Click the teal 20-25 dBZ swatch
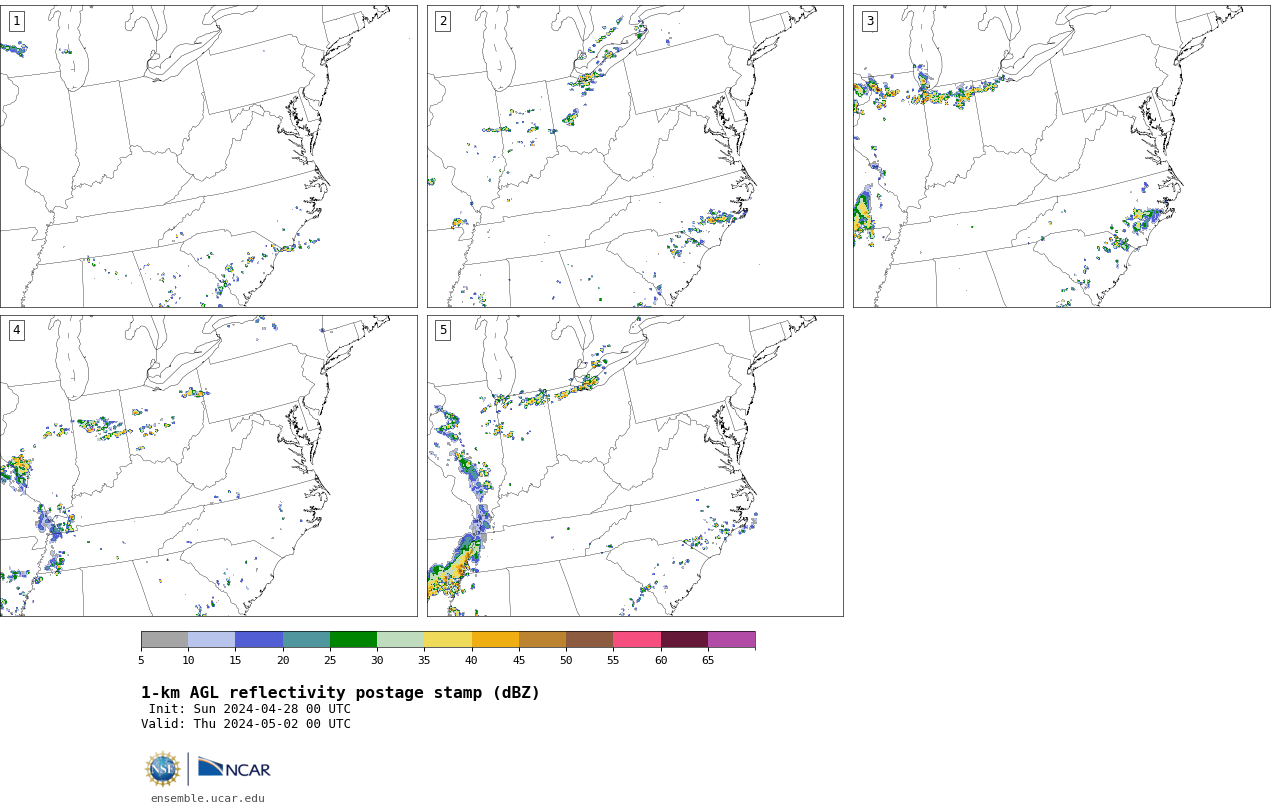The width and height of the screenshot is (1280, 809). tap(306, 640)
